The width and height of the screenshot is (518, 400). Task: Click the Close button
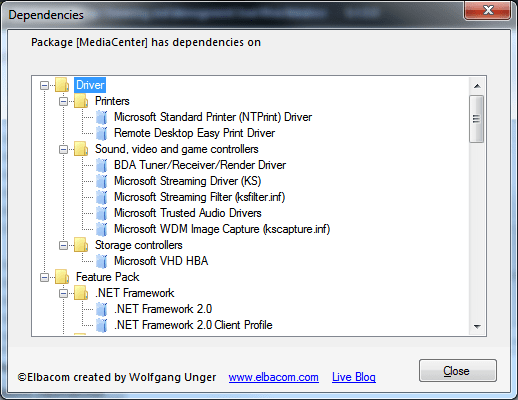point(458,371)
